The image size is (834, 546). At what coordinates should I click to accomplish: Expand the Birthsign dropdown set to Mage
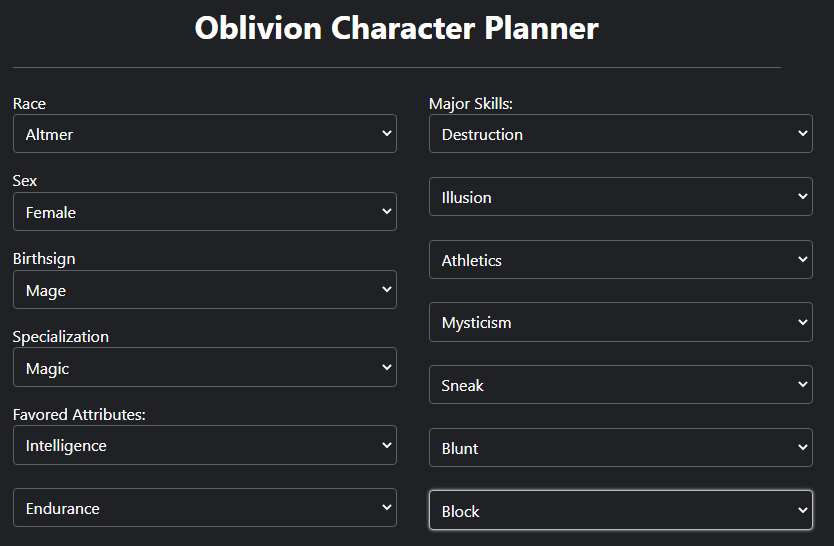tap(205, 290)
